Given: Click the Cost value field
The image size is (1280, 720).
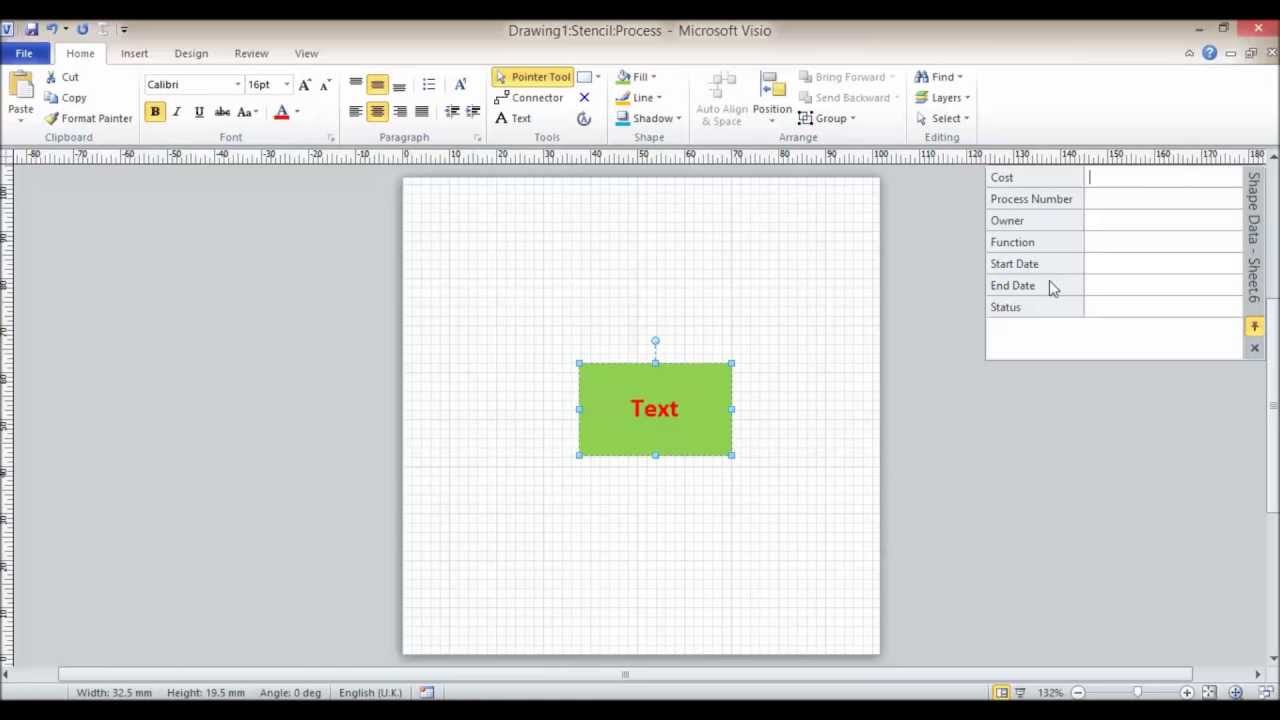Looking at the screenshot, I should pos(1163,177).
